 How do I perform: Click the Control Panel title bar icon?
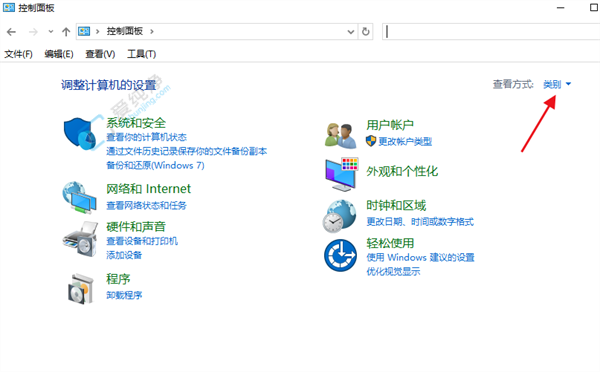(x=8, y=7)
